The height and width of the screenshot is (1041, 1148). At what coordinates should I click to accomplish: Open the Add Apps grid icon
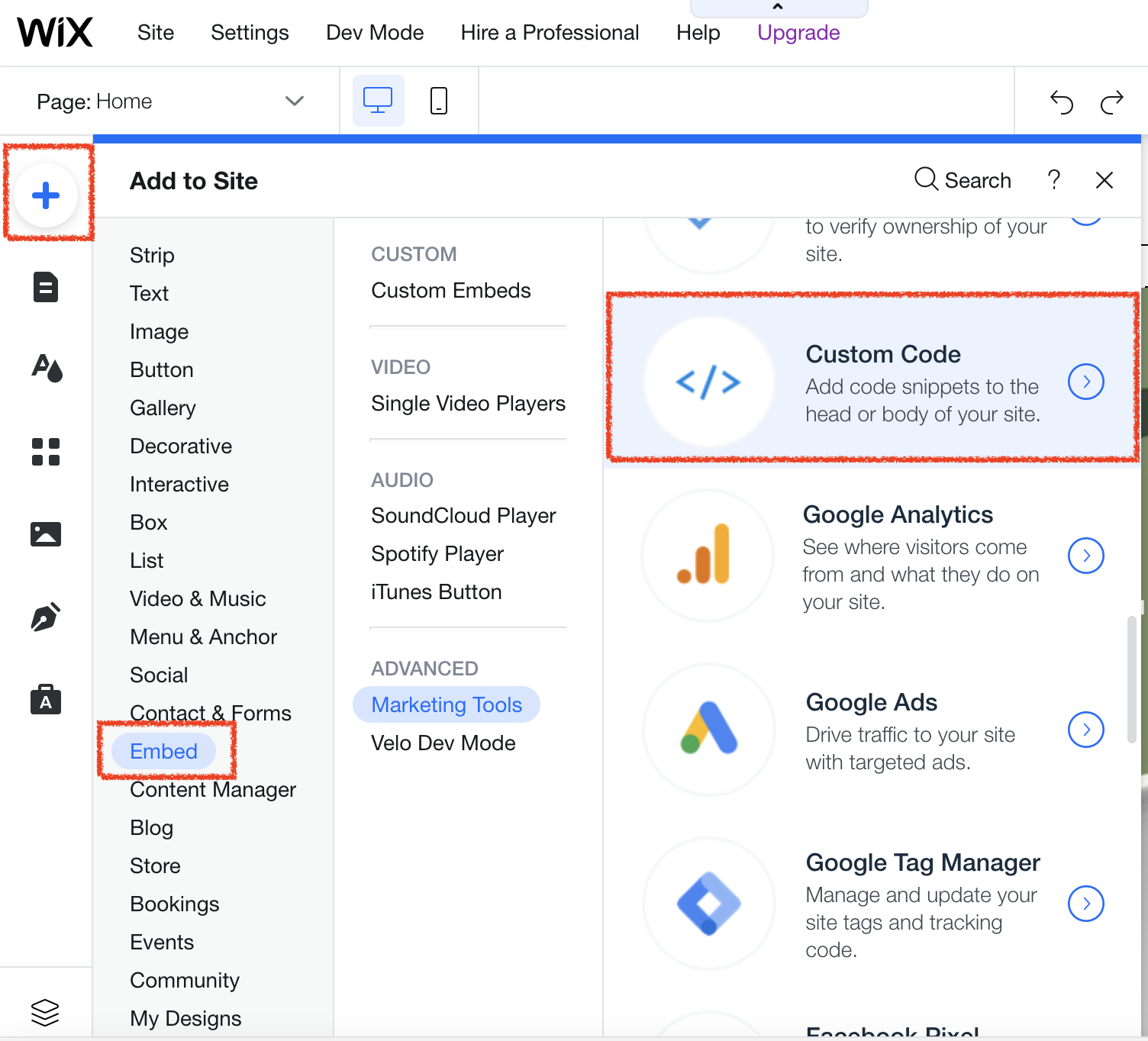tap(46, 452)
